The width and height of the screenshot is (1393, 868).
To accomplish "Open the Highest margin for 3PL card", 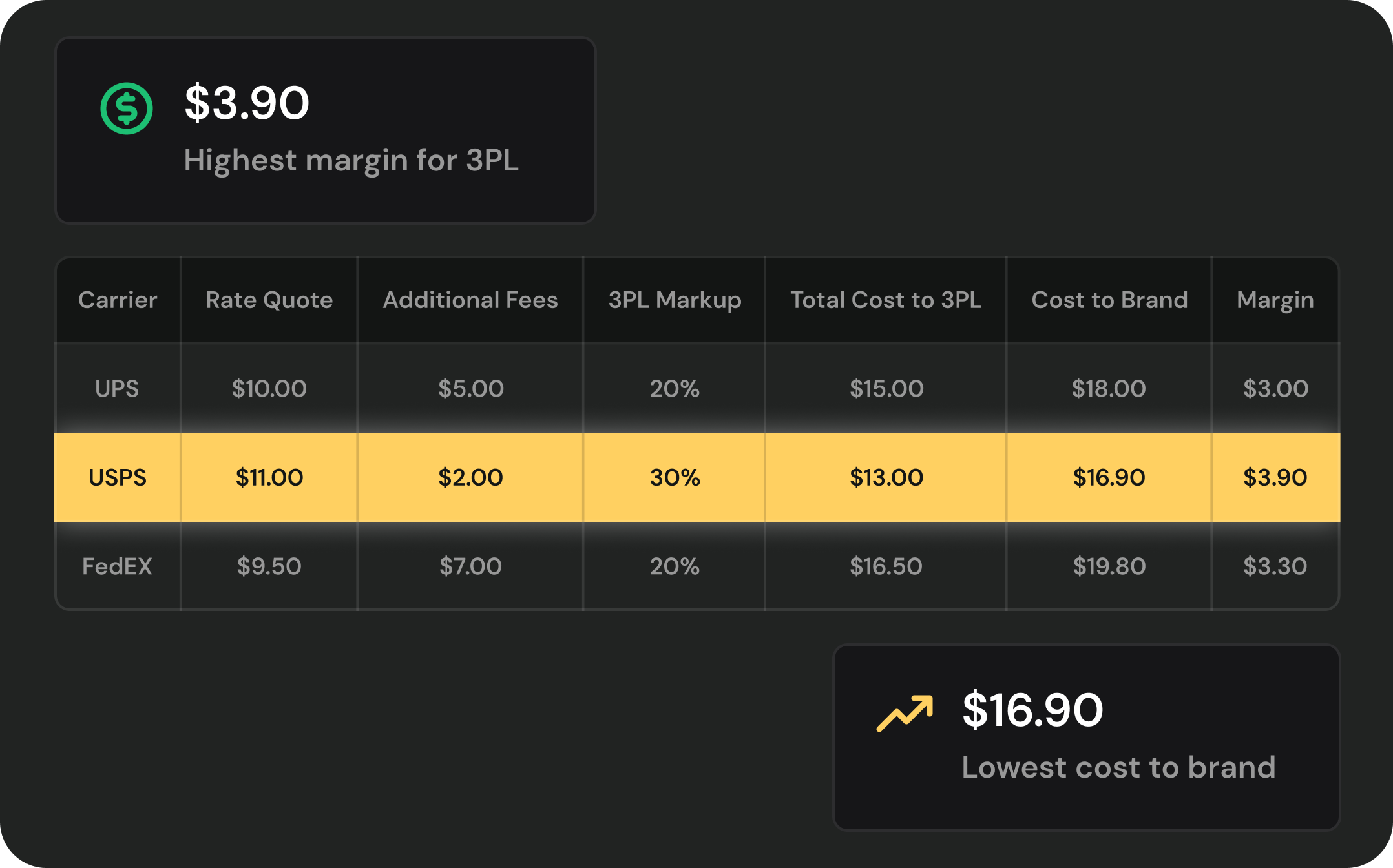I will coord(326,130).
